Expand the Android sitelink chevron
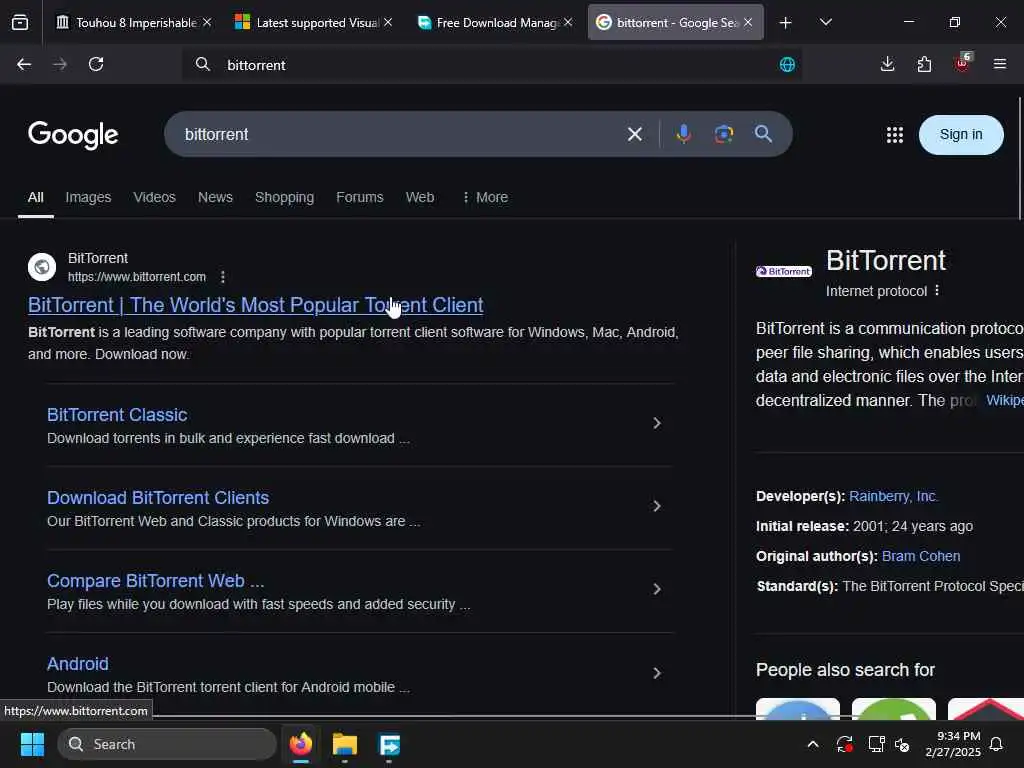Image resolution: width=1024 pixels, height=768 pixels. coord(657,673)
